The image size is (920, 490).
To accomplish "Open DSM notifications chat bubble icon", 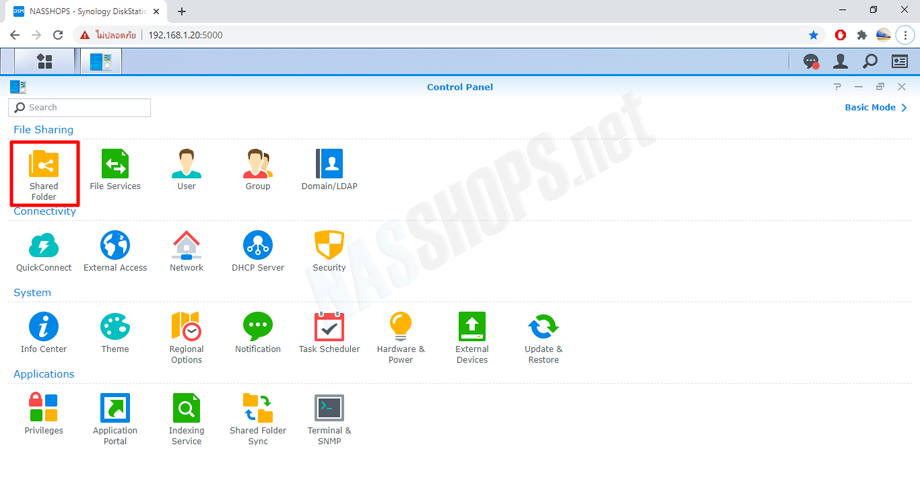I will pyautogui.click(x=811, y=61).
